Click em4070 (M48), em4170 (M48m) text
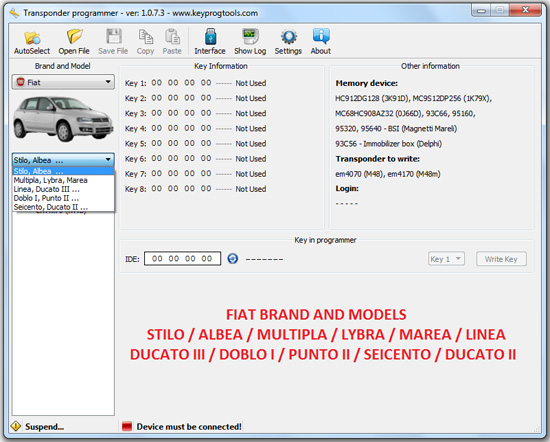Image resolution: width=550 pixels, height=442 pixels. tap(388, 174)
